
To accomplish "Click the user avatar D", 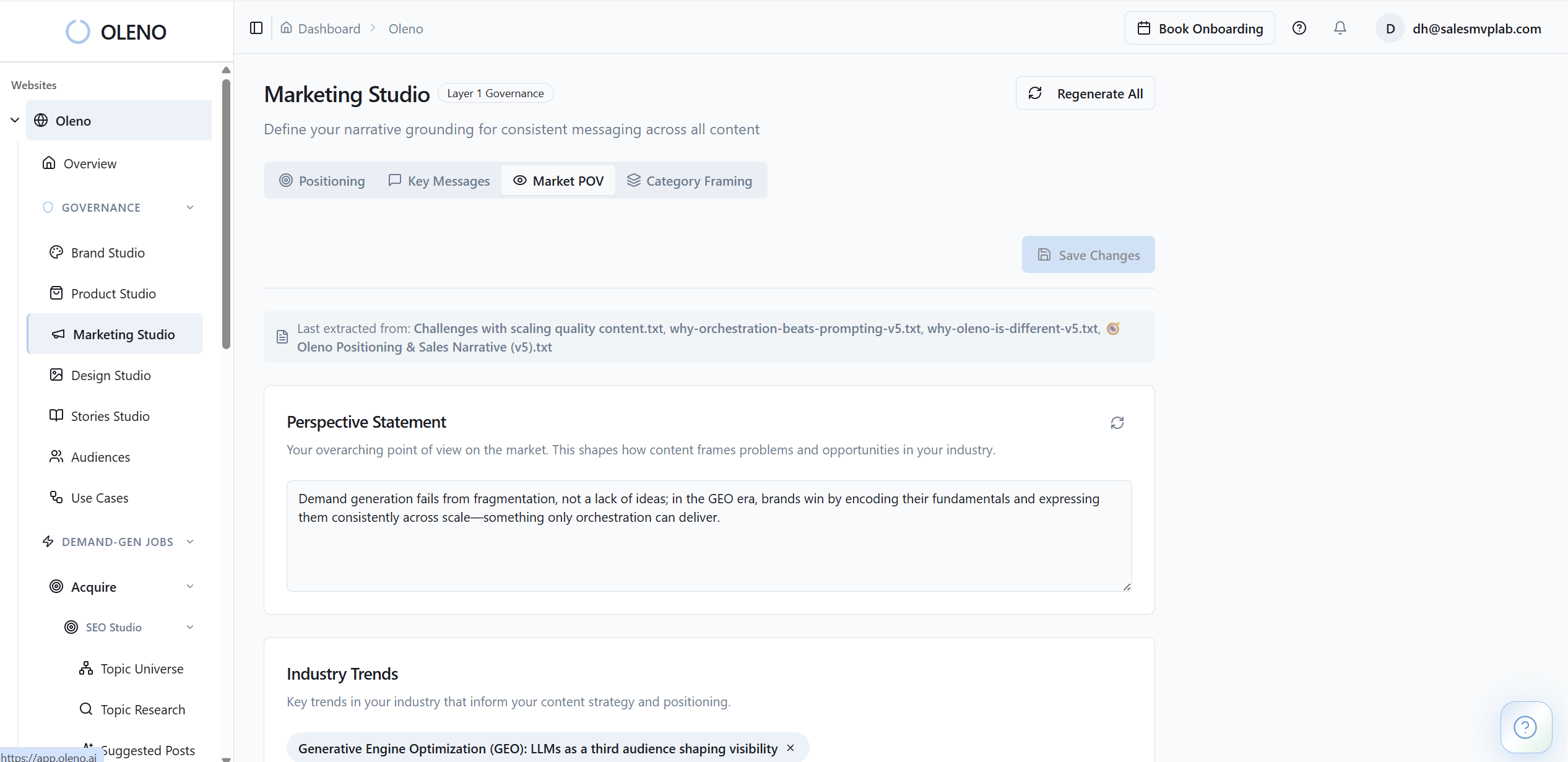I will point(1390,28).
